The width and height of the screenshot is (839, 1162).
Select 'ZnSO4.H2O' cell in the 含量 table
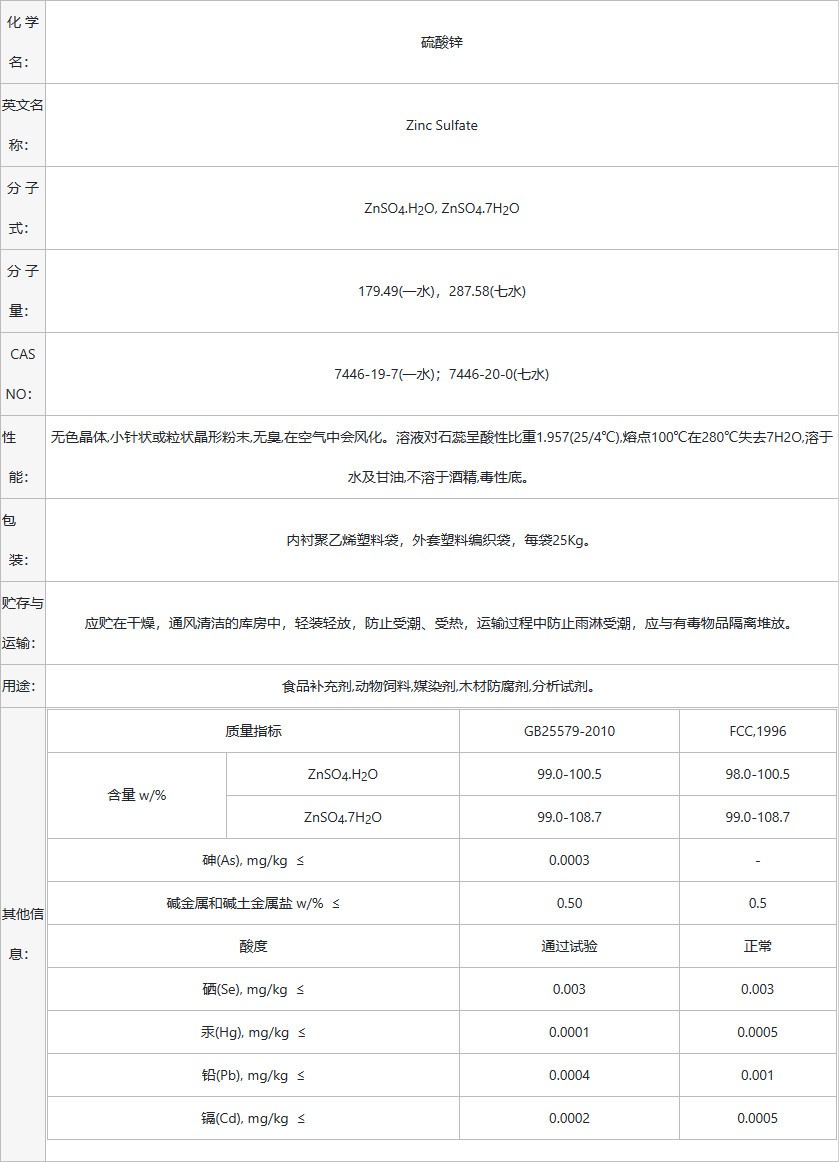tap(342, 775)
